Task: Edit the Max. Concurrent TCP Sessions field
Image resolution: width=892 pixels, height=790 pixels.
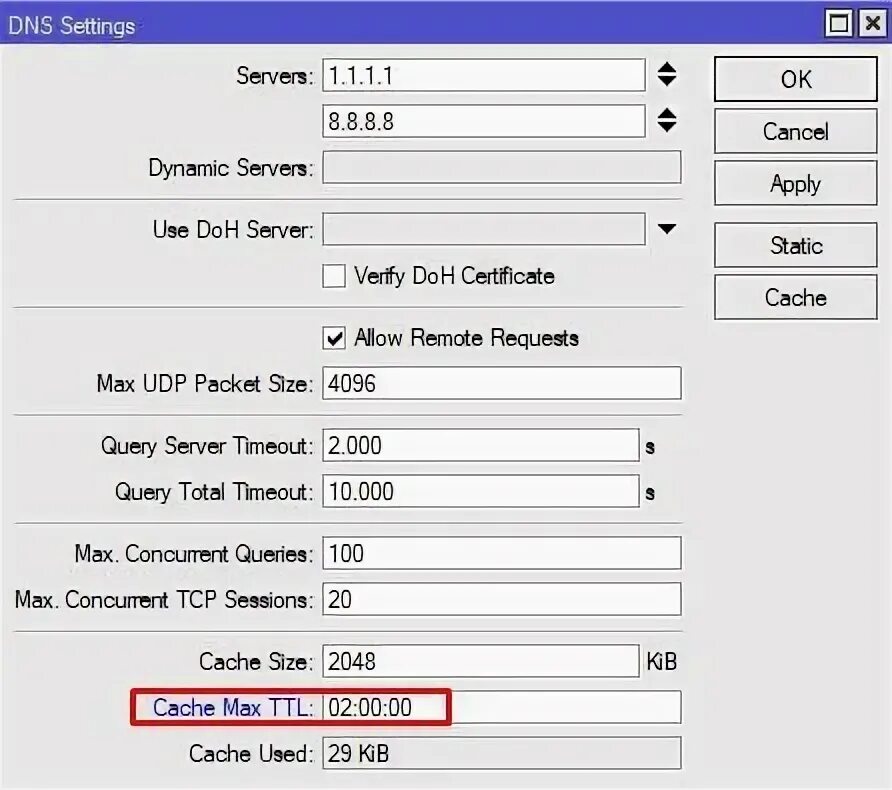Action: point(502,599)
